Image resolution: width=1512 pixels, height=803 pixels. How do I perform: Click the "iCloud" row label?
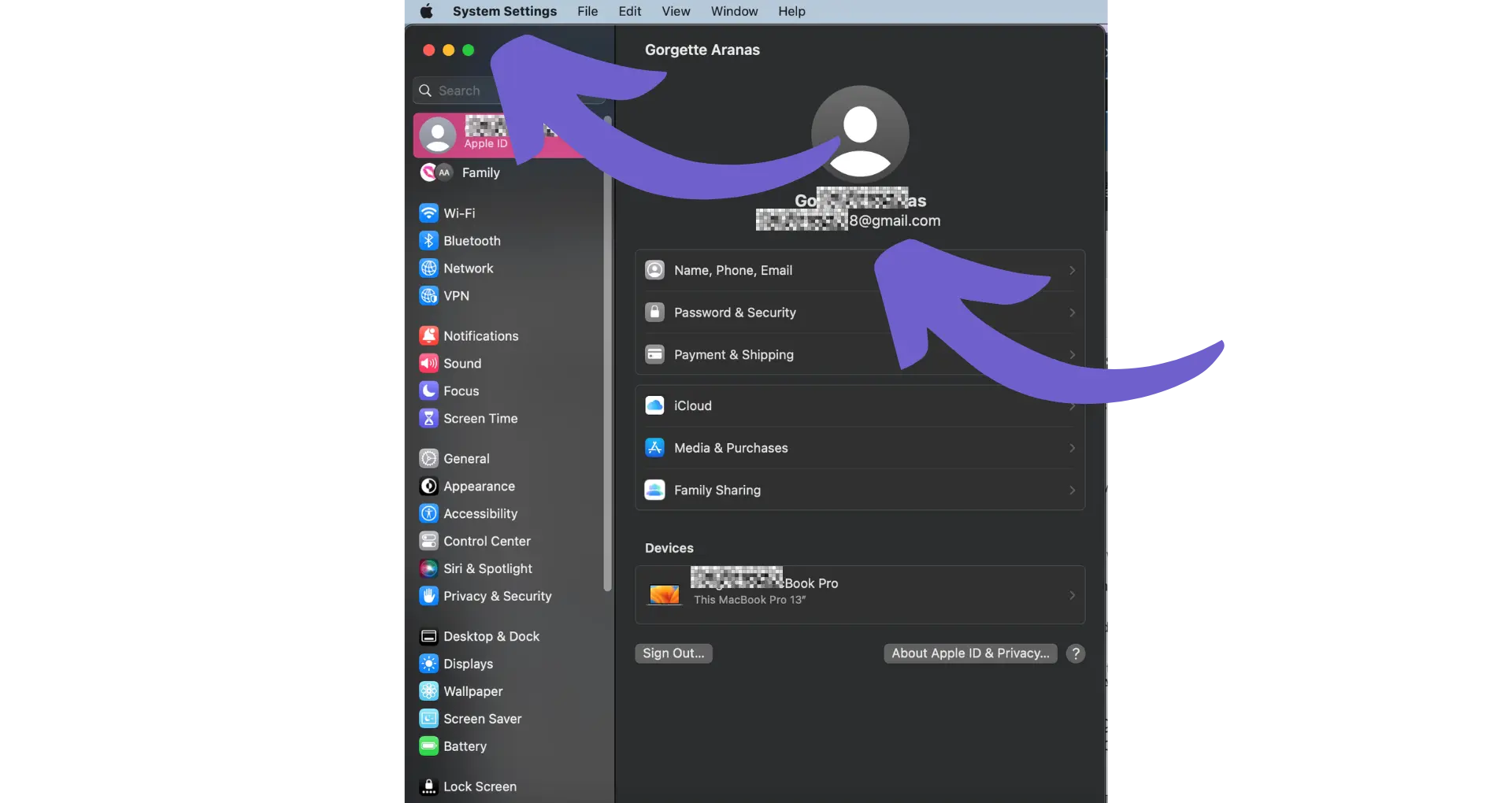click(693, 406)
